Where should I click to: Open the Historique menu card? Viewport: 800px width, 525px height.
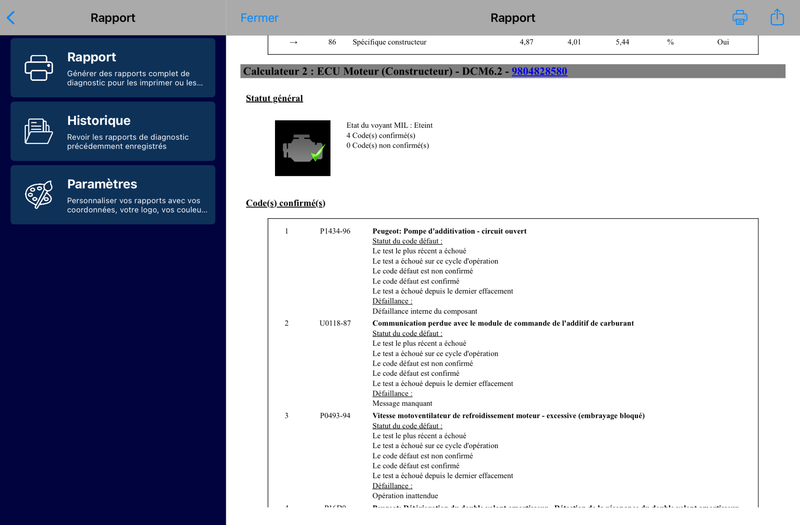pyautogui.click(x=113, y=131)
